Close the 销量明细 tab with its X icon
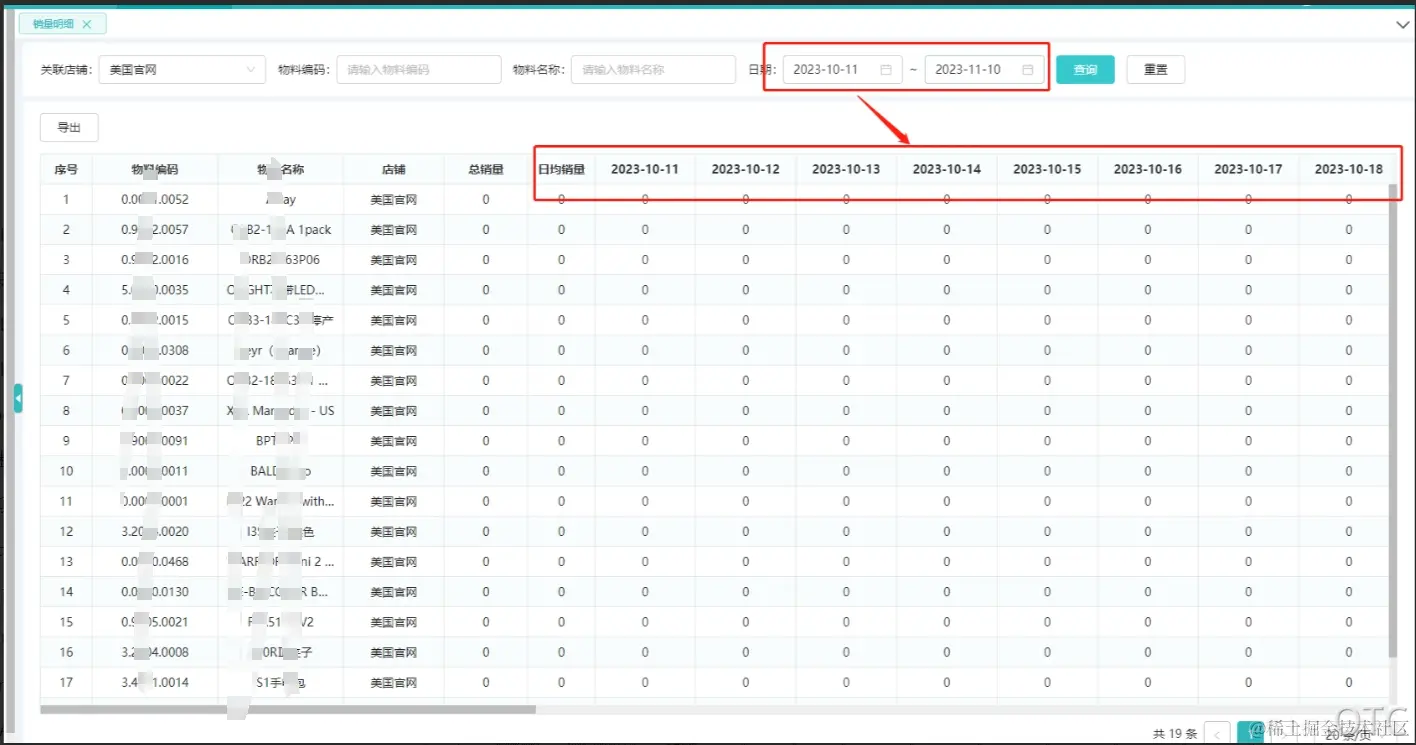The width and height of the screenshot is (1416, 745). tap(87, 24)
